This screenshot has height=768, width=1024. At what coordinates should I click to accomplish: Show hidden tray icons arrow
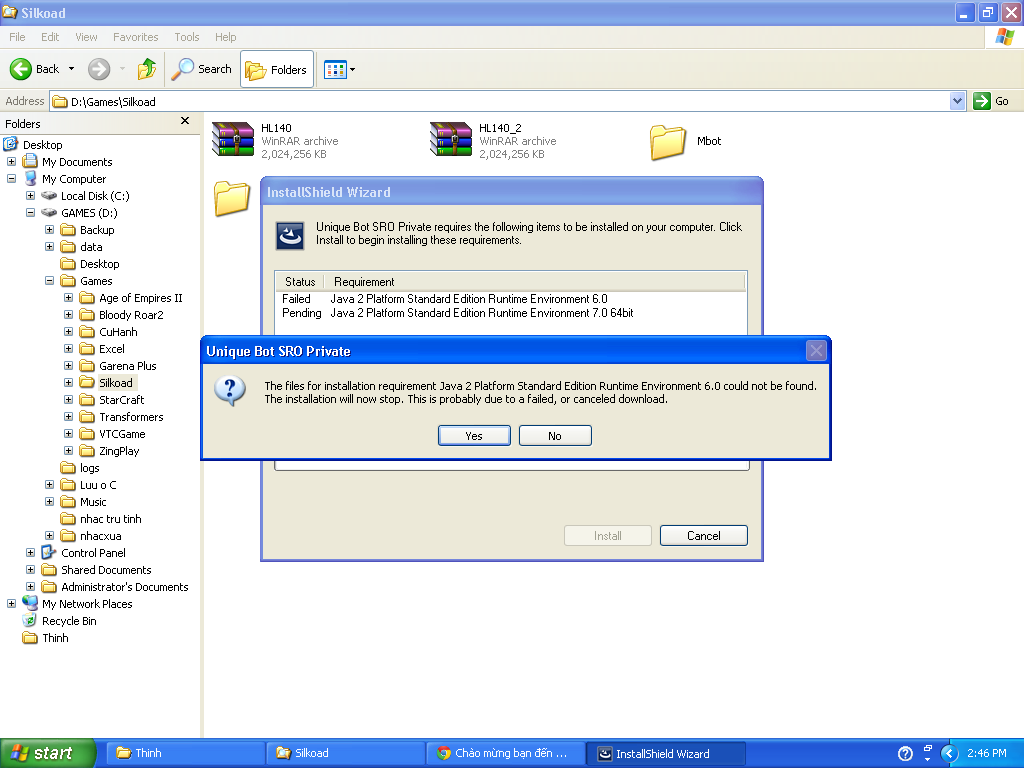pyautogui.click(x=950, y=753)
